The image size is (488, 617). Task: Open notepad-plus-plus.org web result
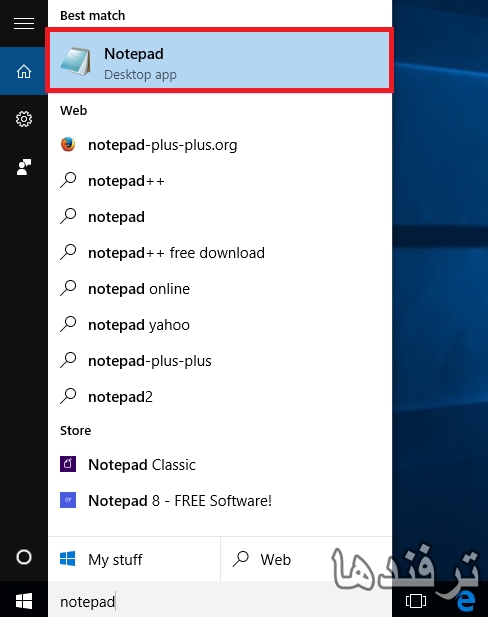220,145
